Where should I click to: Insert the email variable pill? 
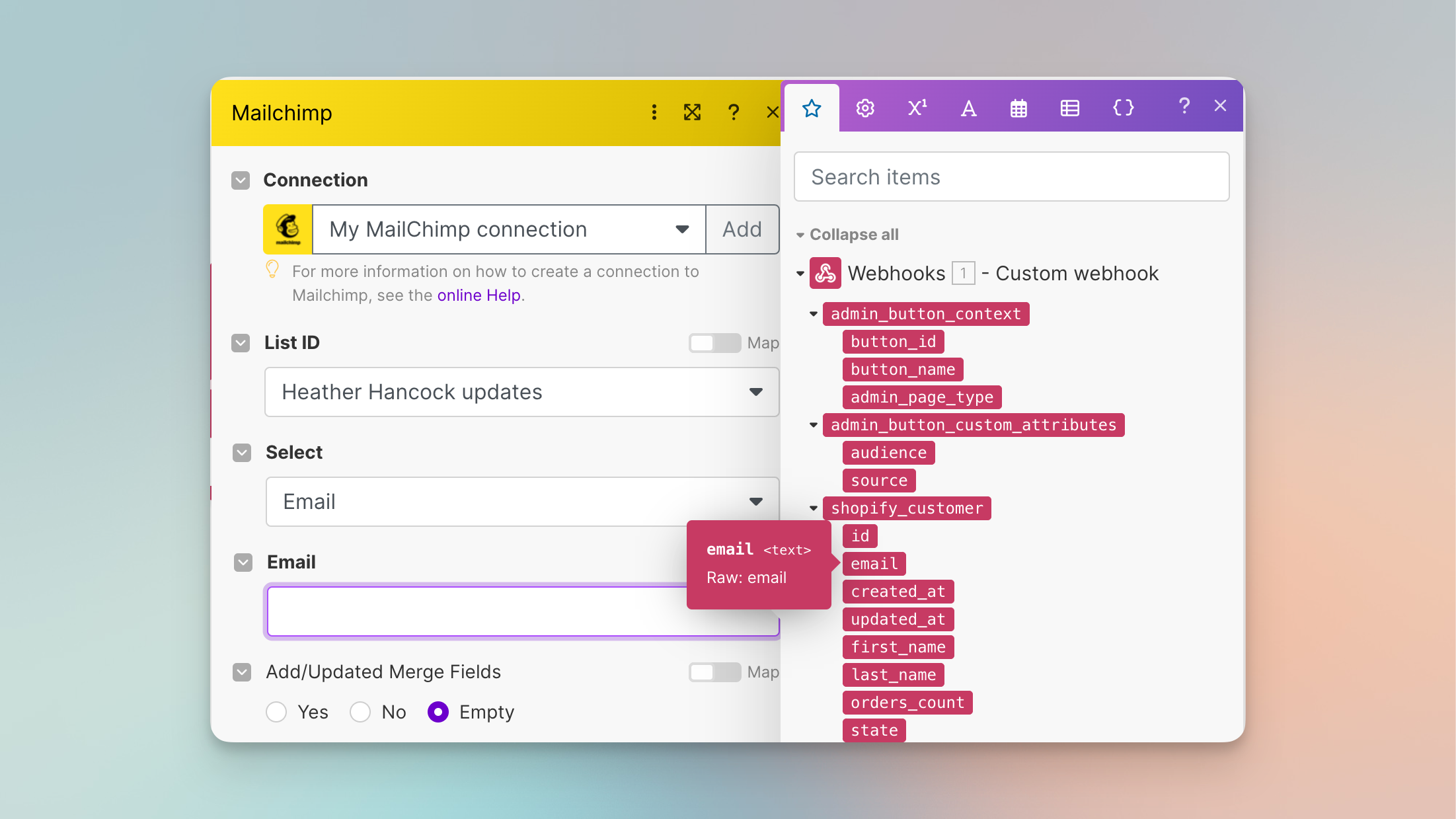[874, 564]
